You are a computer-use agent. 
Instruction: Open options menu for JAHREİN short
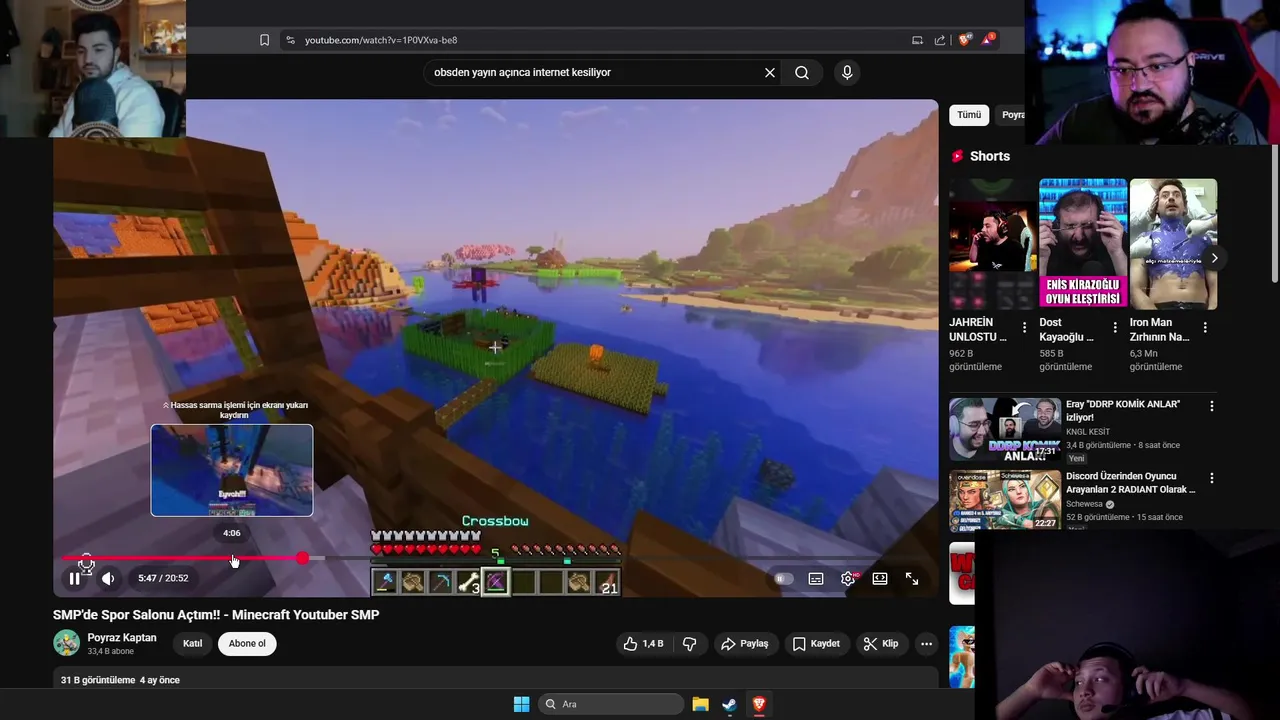[x=1024, y=328]
